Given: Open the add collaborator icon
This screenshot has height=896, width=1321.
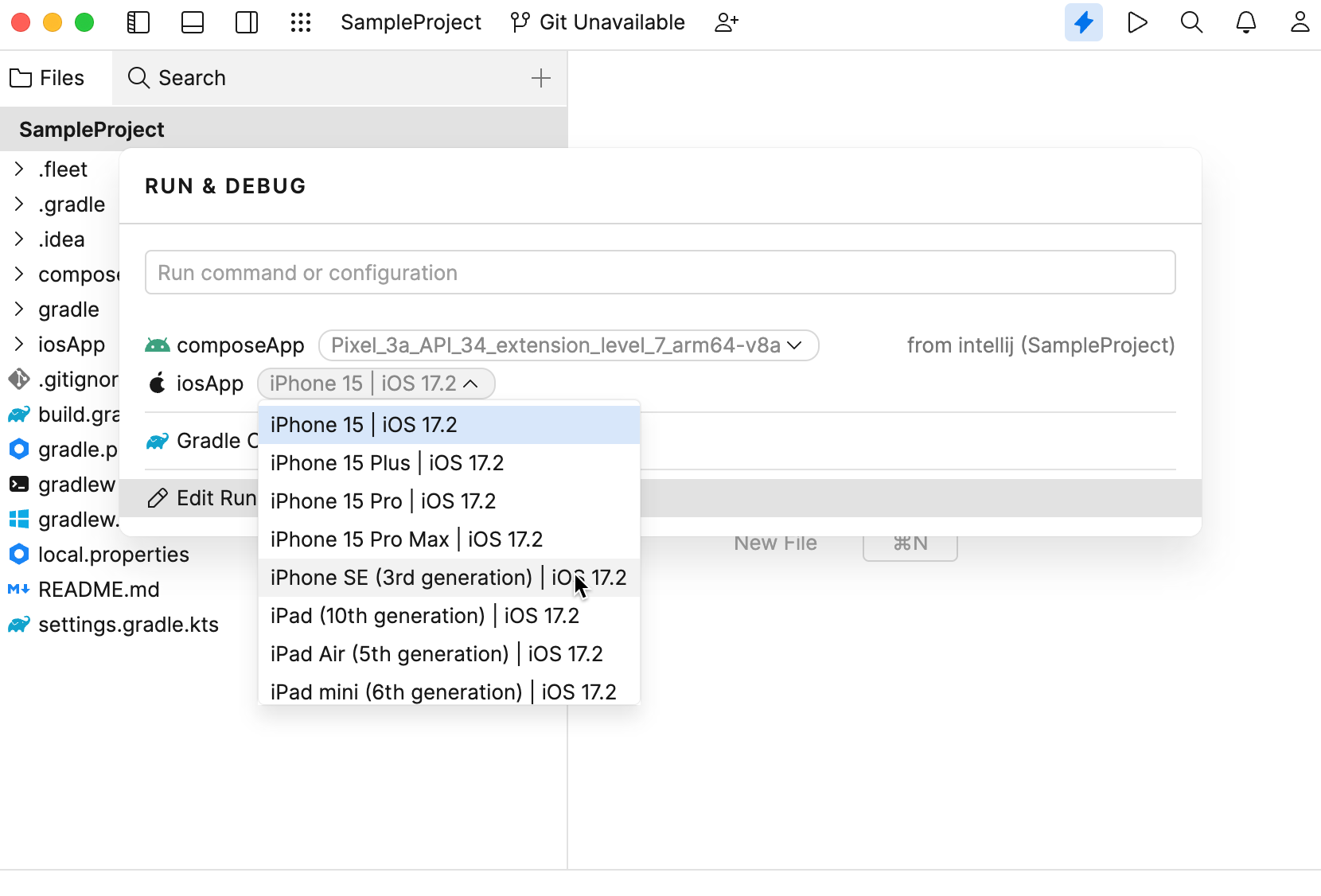Looking at the screenshot, I should click(727, 22).
